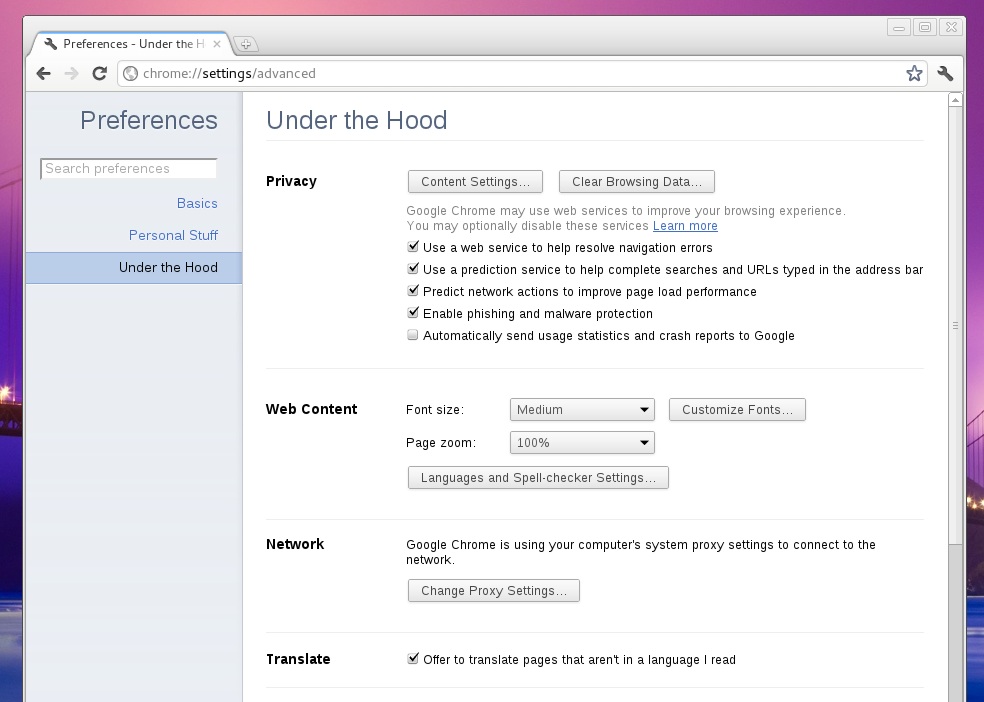Disable phishing and malware protection
The image size is (984, 702).
(x=413, y=312)
